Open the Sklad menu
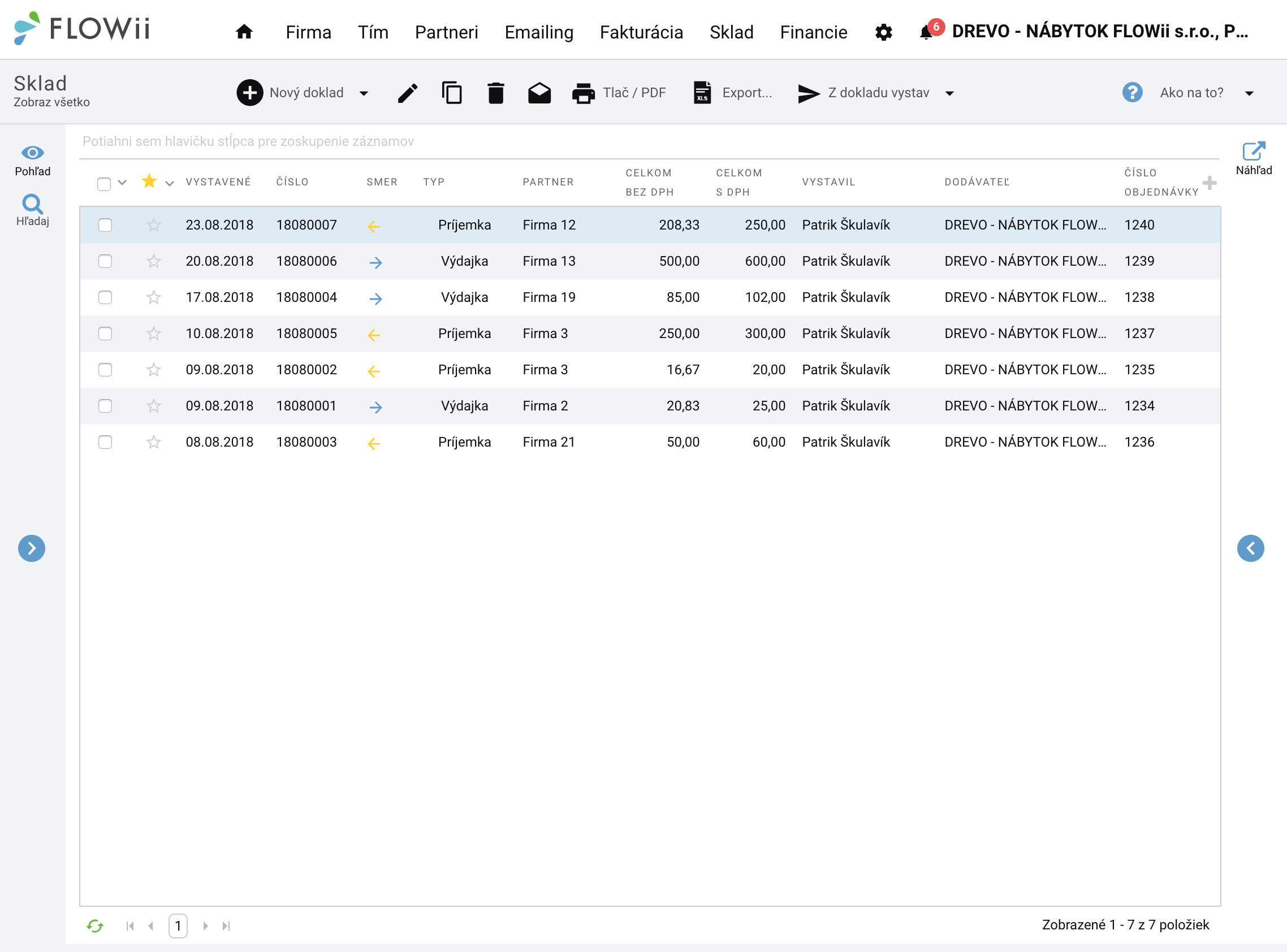Screen dimensions: 1287x952 pos(731,32)
